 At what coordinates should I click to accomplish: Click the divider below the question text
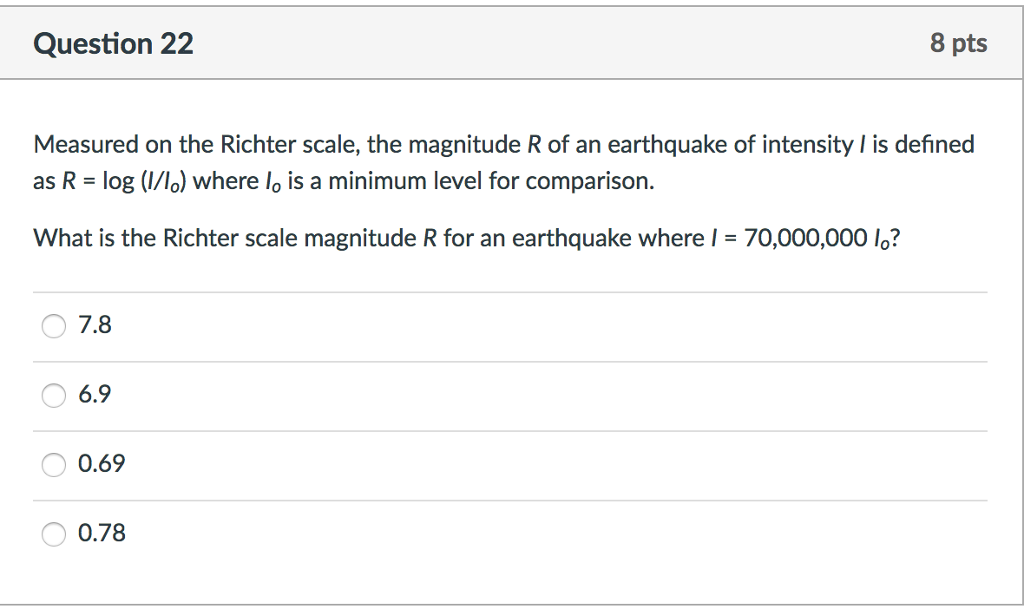point(512,292)
